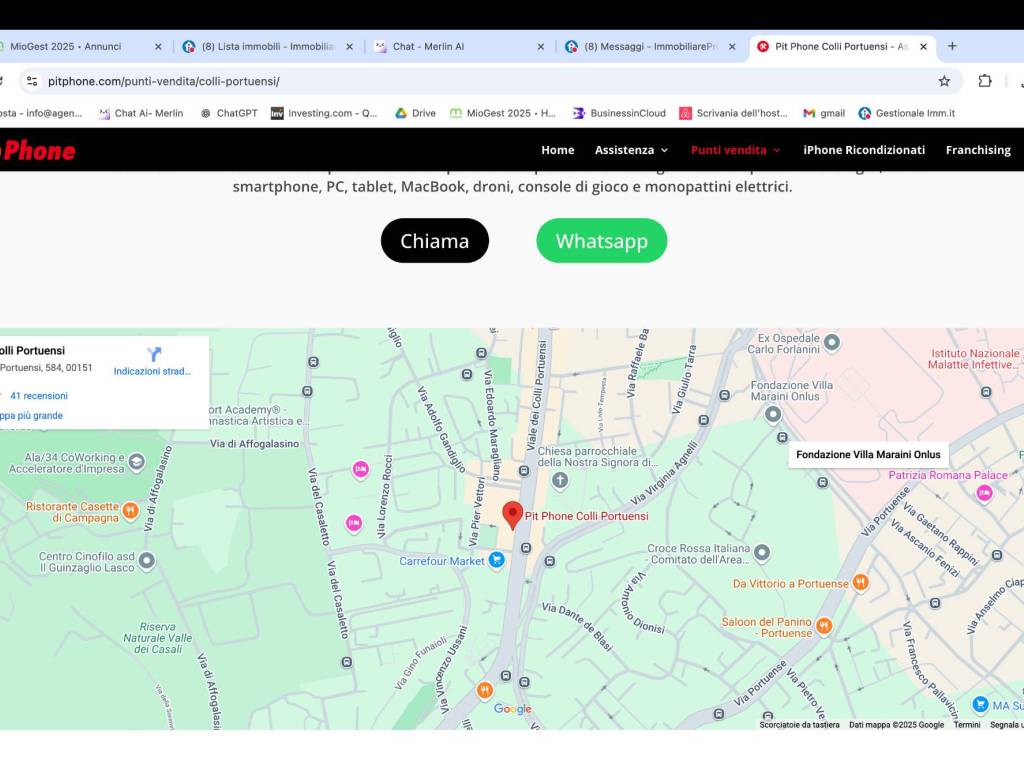Click the Google logo on the map
This screenshot has width=1024, height=768.
point(513,709)
